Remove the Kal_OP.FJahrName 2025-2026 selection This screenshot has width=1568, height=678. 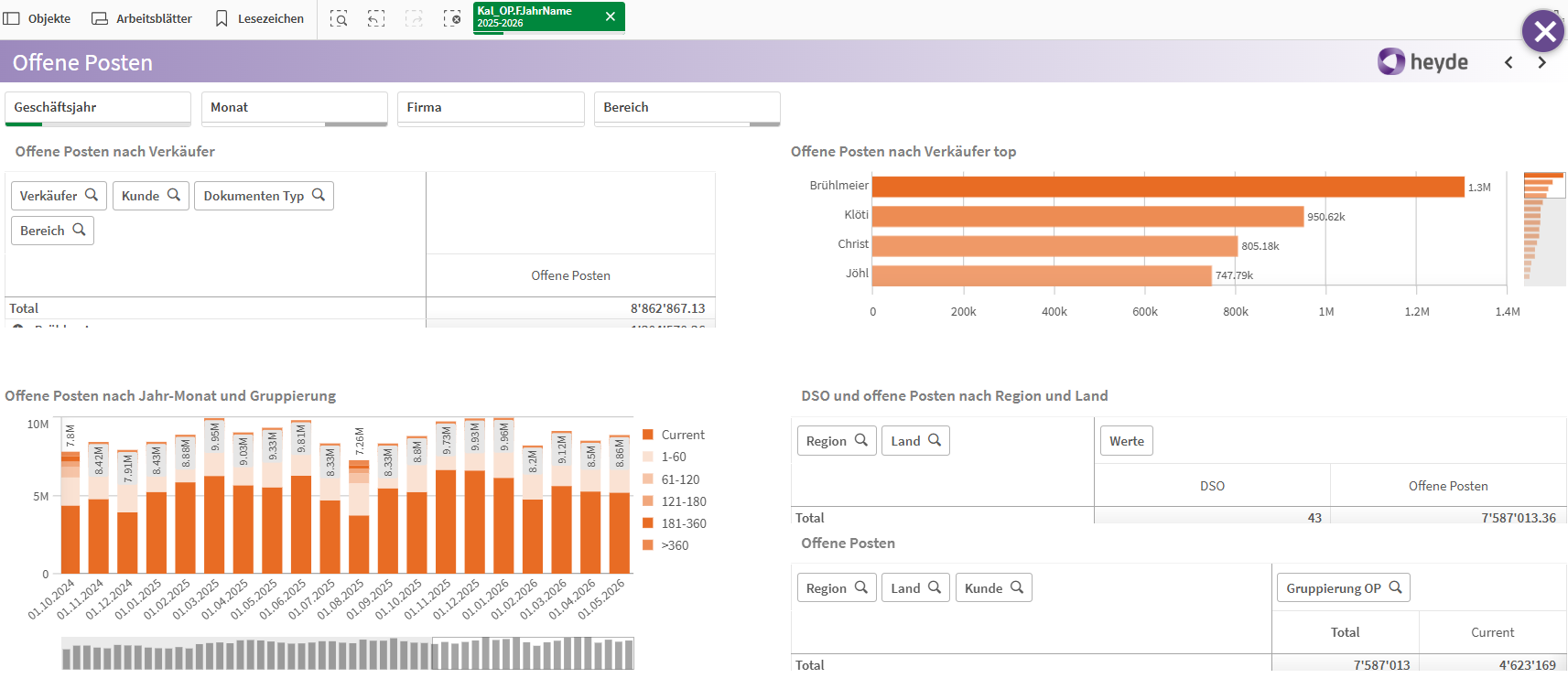point(611,16)
